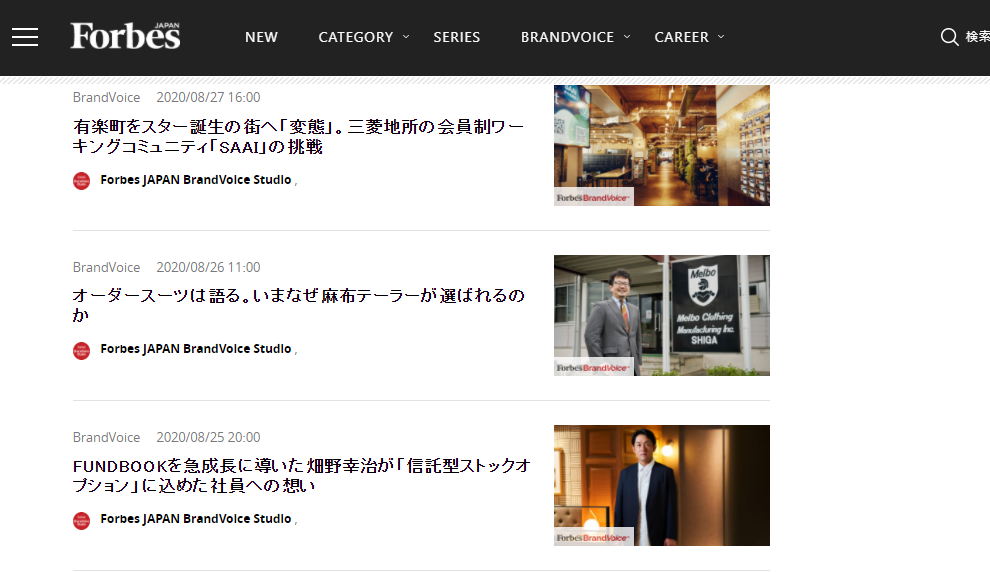Click author avatar icon under SAAI article
Screen dimensions: 990x572
coord(81,181)
